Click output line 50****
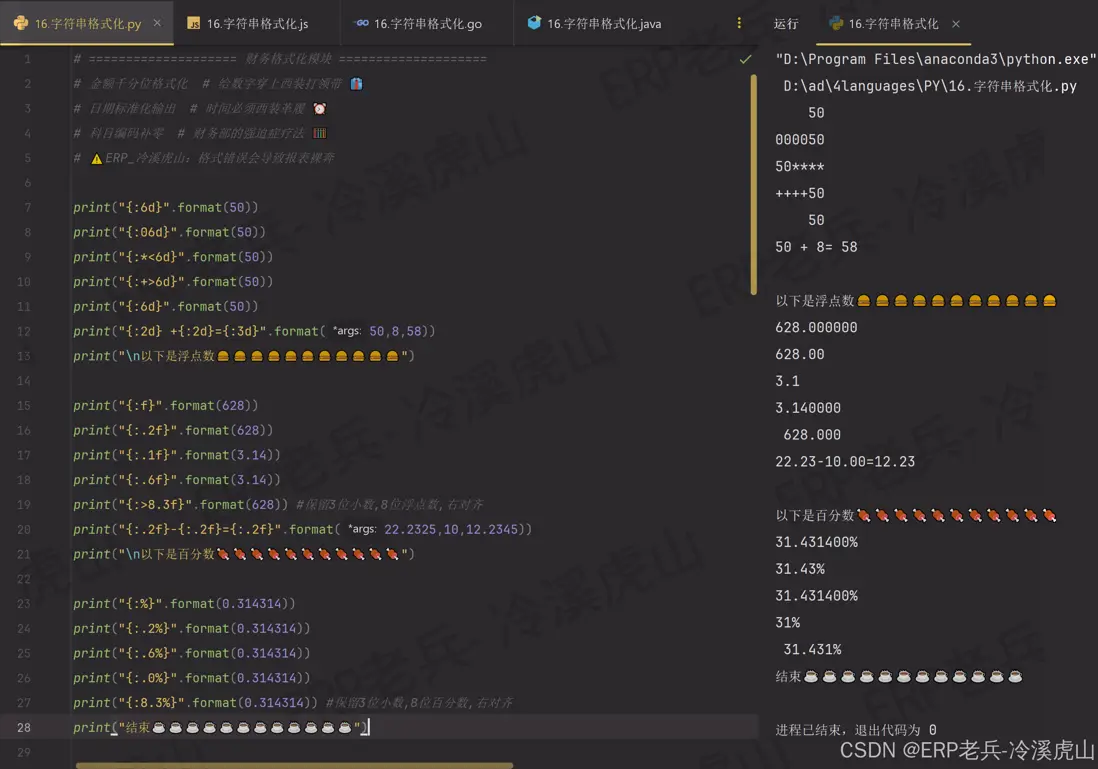The image size is (1098, 769). point(800,167)
